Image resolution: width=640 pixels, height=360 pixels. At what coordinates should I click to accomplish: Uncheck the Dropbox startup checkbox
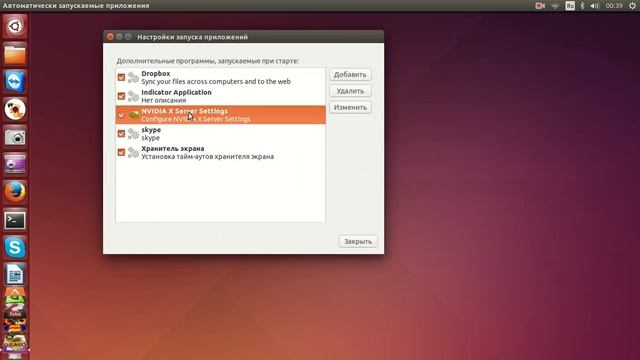121,77
